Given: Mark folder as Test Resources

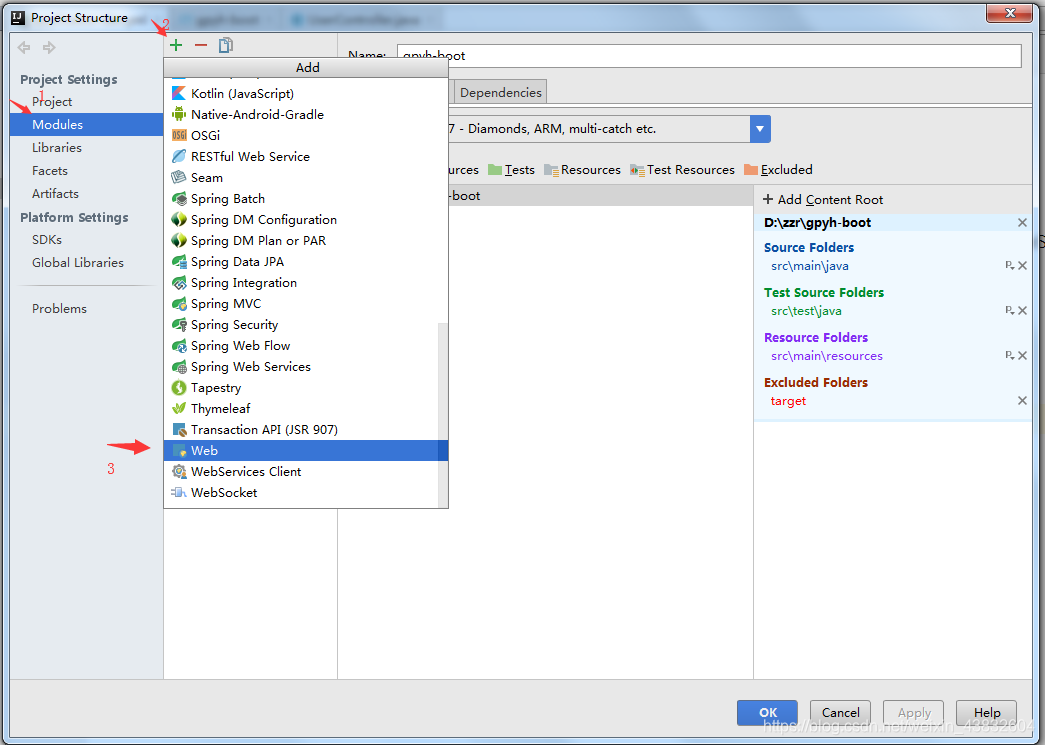Looking at the screenshot, I should [682, 170].
